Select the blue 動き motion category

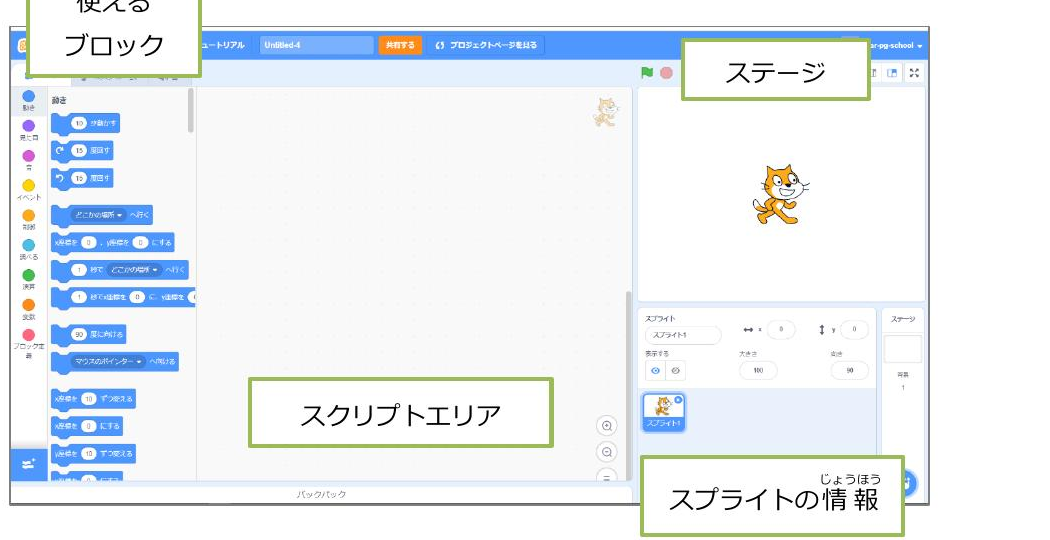coord(29,100)
